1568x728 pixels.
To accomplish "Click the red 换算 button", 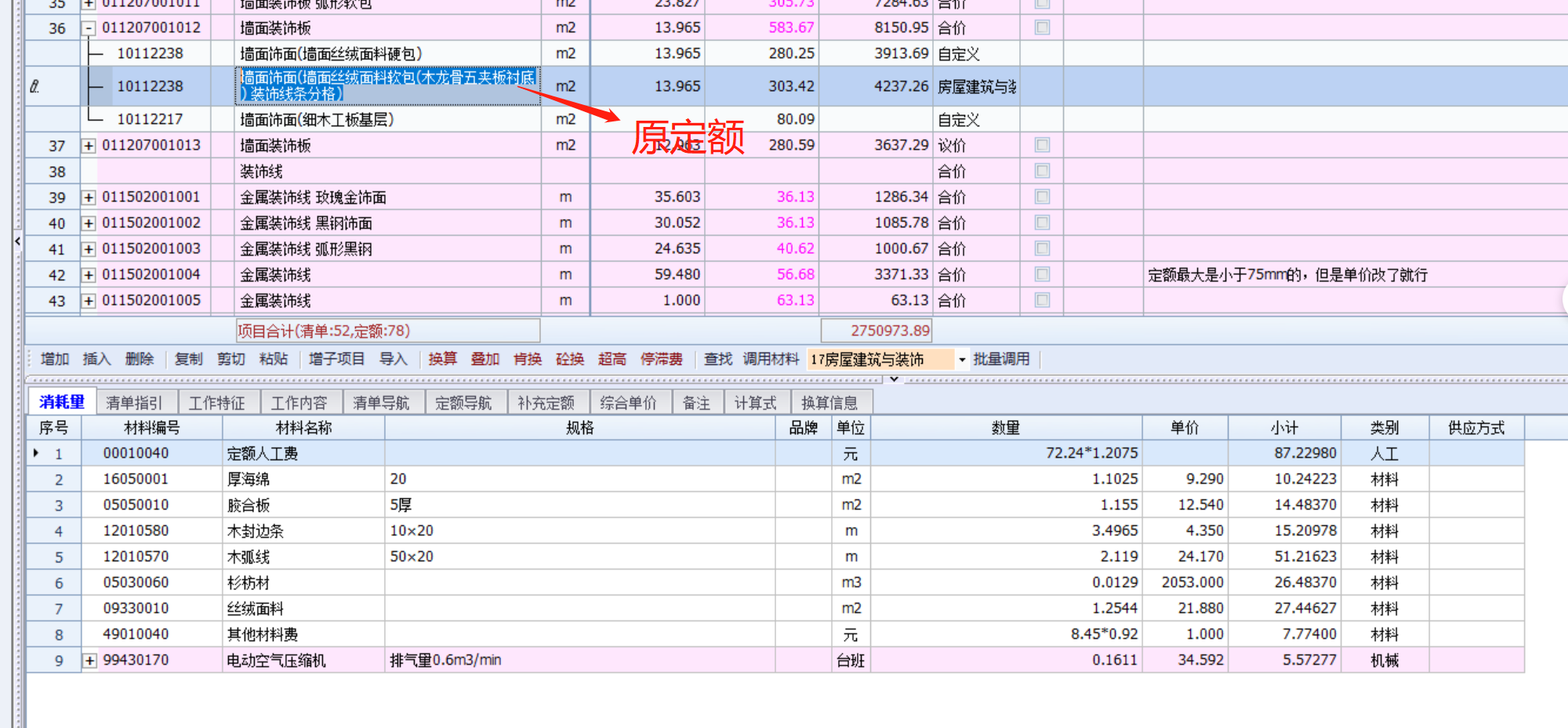I will [x=442, y=359].
